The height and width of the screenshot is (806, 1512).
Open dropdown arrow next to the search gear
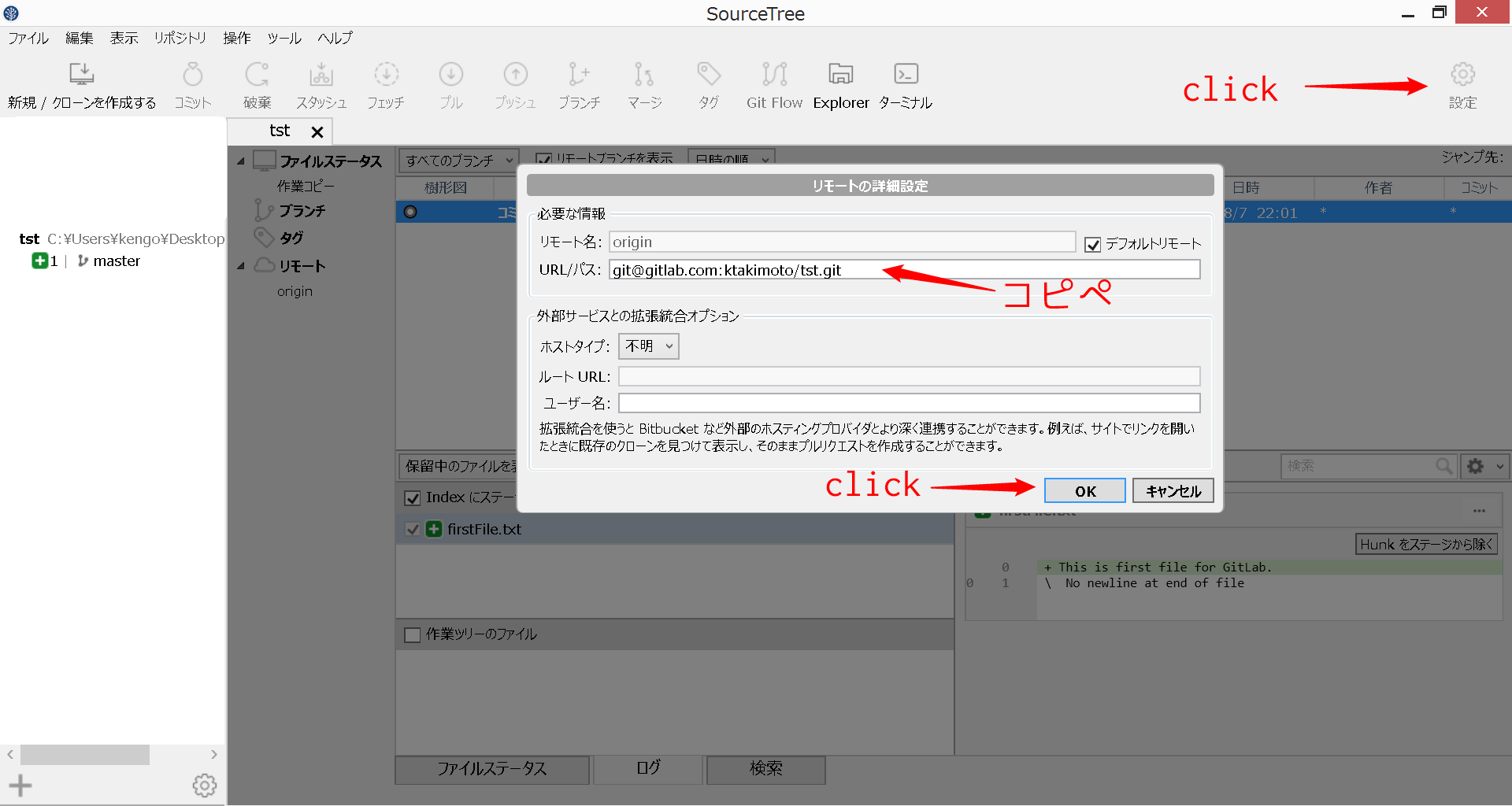(x=1500, y=466)
